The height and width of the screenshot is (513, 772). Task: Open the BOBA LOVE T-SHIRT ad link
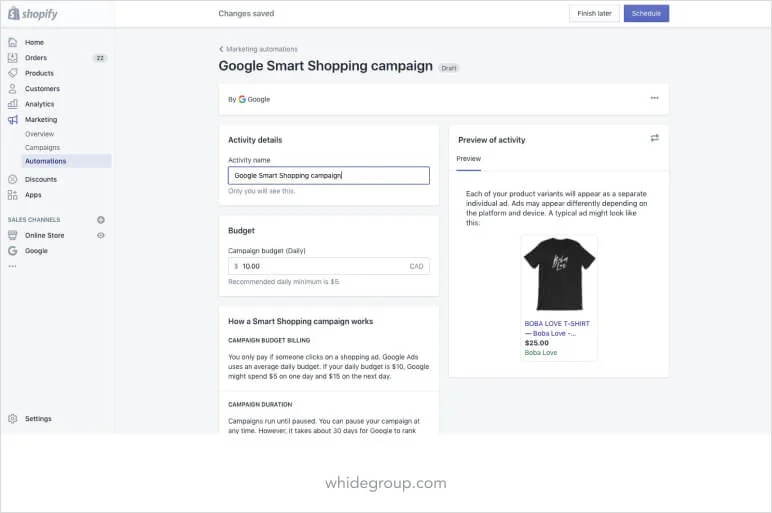557,328
